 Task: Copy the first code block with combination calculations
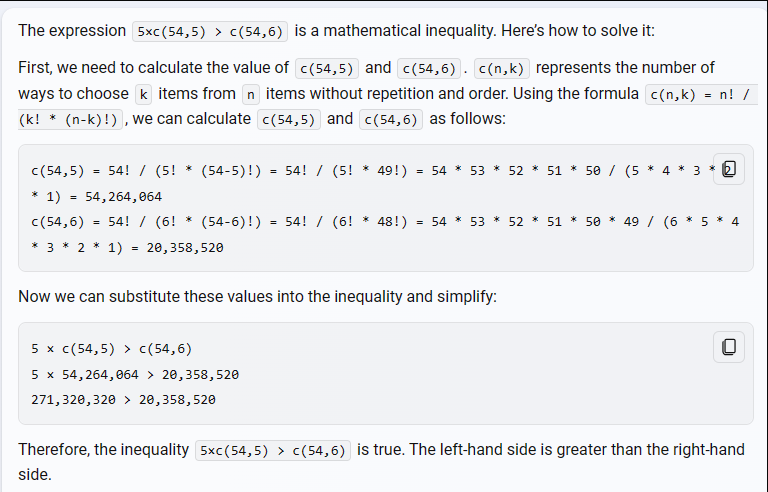click(x=729, y=169)
